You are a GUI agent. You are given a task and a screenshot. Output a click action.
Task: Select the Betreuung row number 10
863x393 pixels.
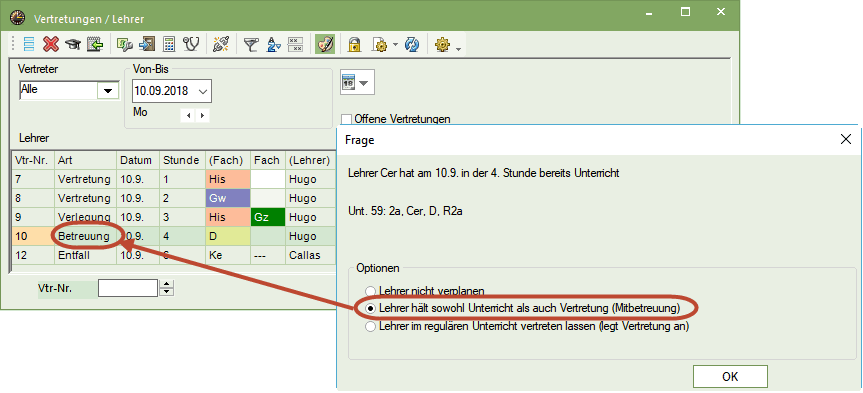pyautogui.click(x=173, y=236)
